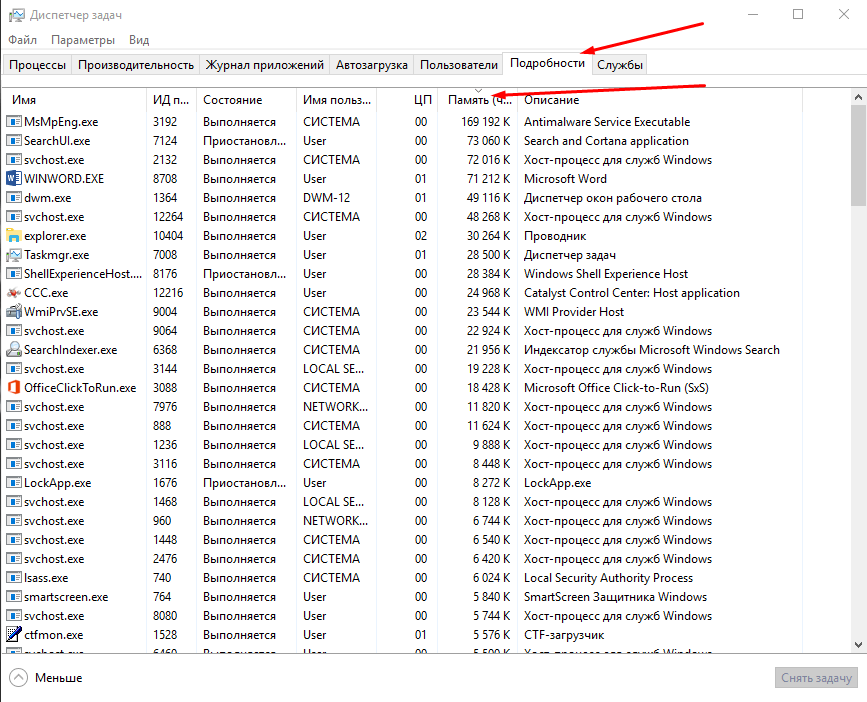867x702 pixels.
Task: Sort by the ЦП column header
Action: [x=408, y=100]
